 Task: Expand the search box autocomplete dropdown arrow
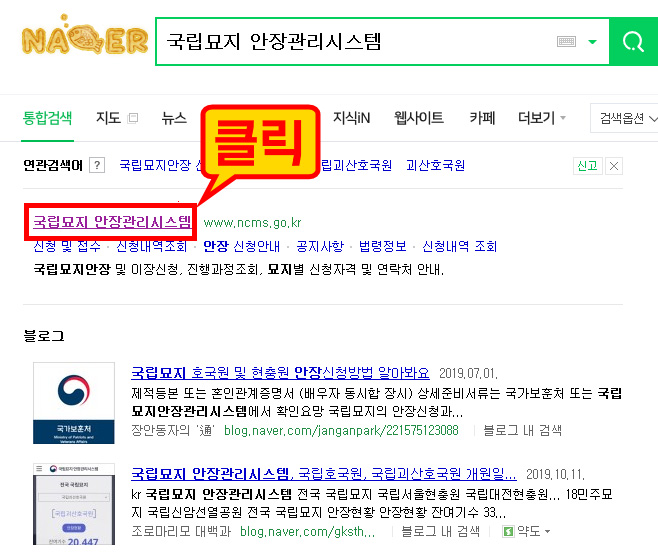(x=593, y=42)
